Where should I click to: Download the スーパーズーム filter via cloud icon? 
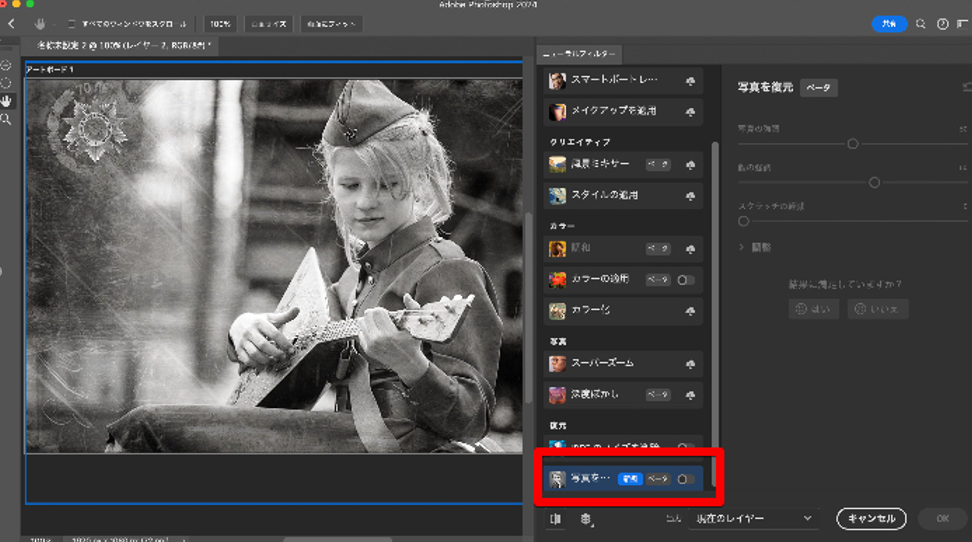pyautogui.click(x=689, y=364)
